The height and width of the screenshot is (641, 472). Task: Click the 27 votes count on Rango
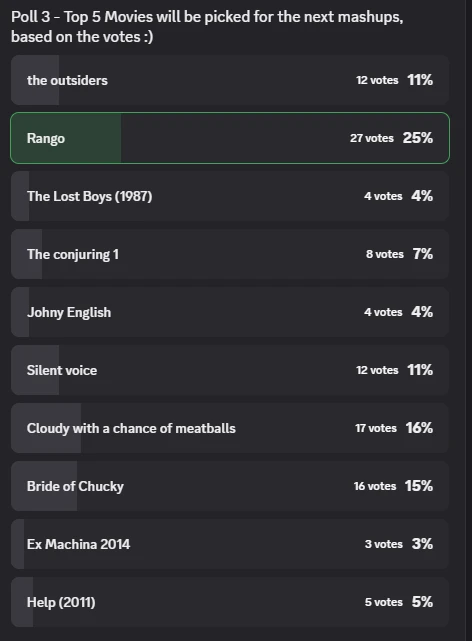372,138
